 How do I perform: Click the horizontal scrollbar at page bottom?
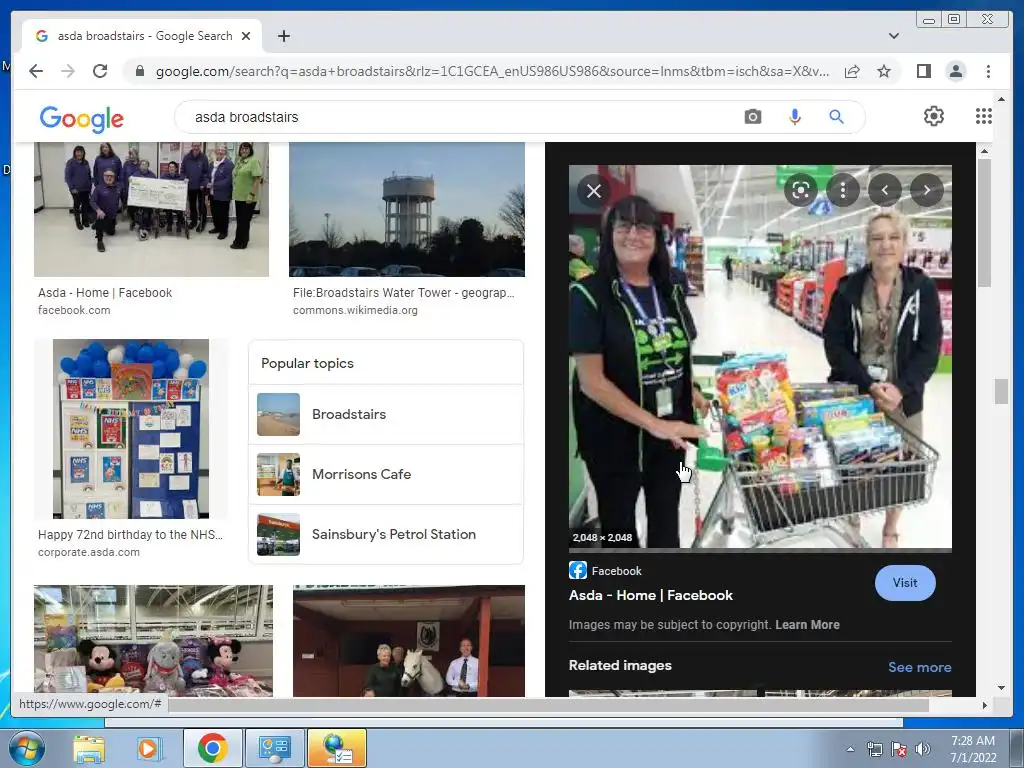pyautogui.click(x=549, y=705)
